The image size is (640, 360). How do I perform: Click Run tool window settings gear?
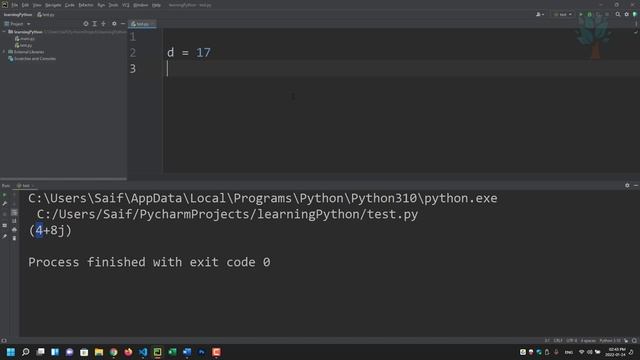[x=627, y=185]
